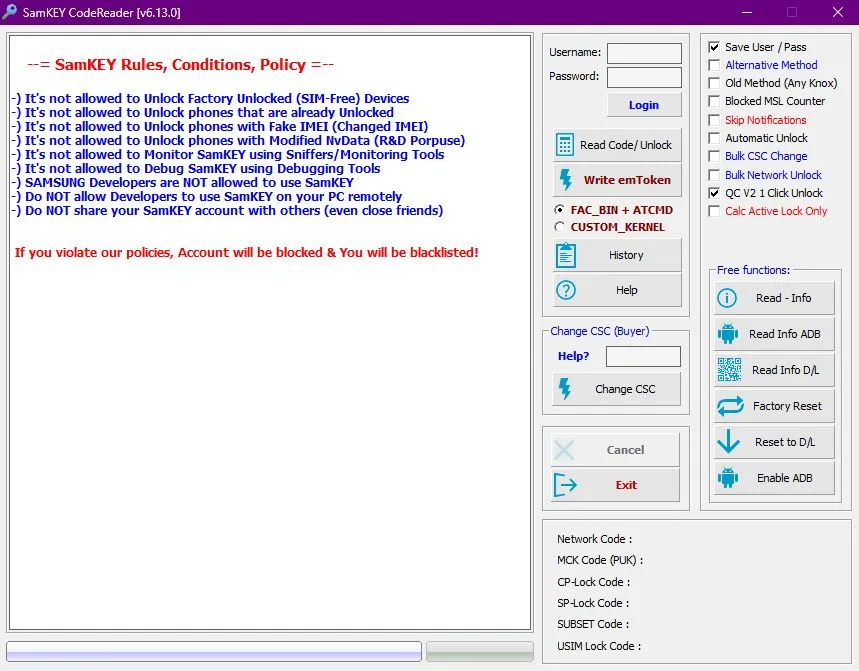Enable Old Method (Any Knox) checkbox
The width and height of the screenshot is (859, 671).
[x=714, y=83]
